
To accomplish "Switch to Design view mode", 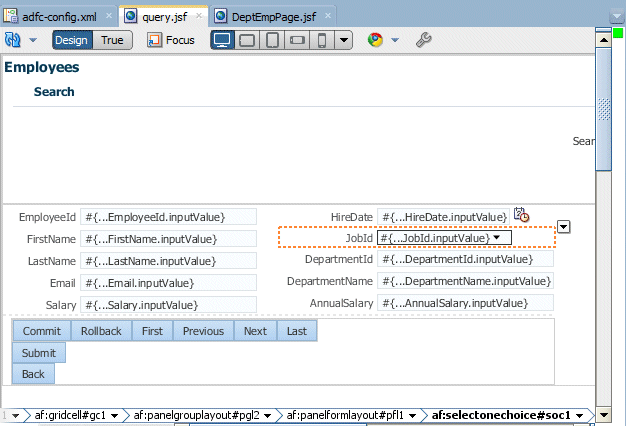I will (x=71, y=40).
